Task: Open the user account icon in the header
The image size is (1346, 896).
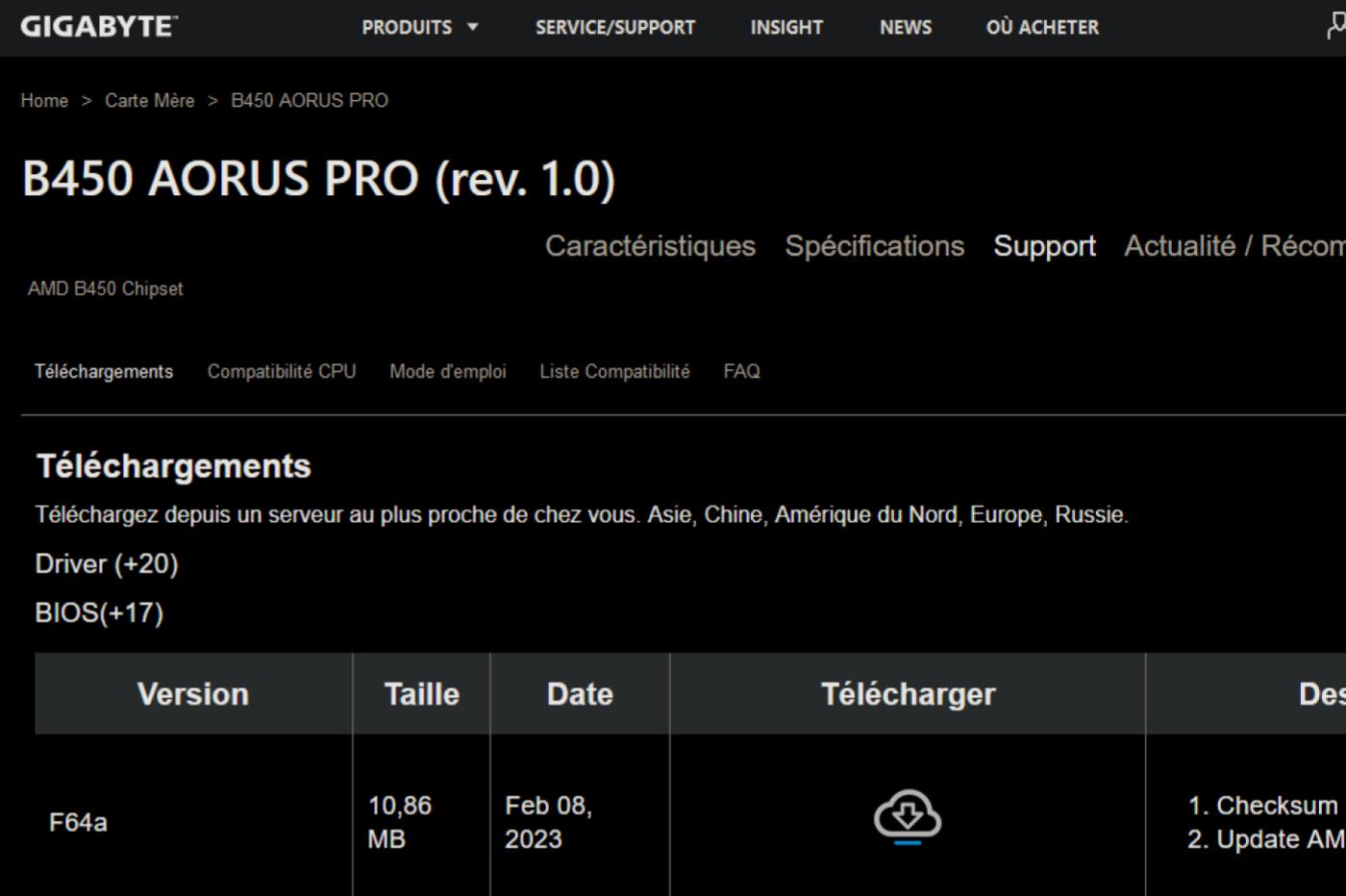Action: tap(1336, 27)
